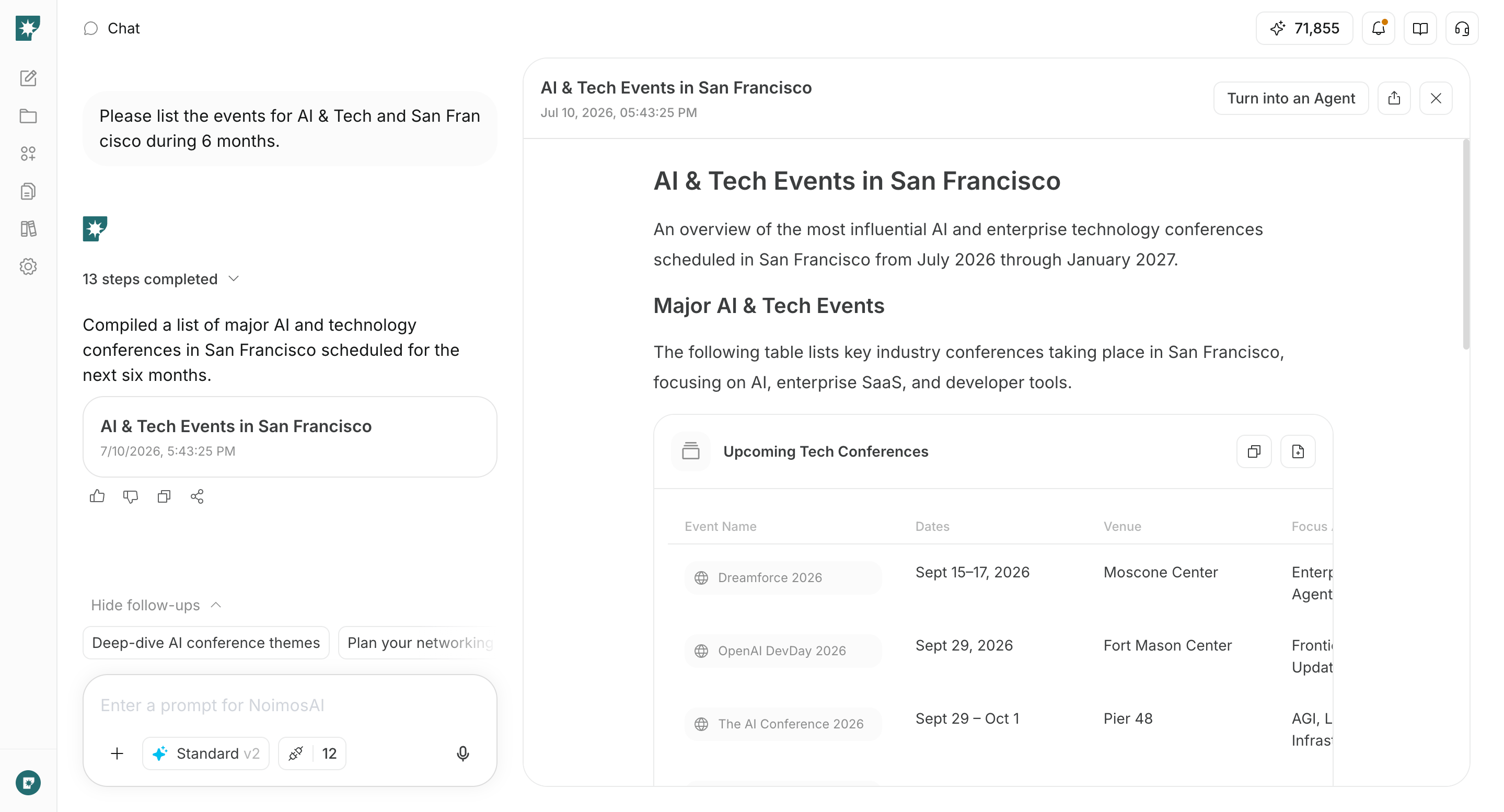Click the Major AI & Tech Events heading
The image size is (1504, 812).
point(768,305)
